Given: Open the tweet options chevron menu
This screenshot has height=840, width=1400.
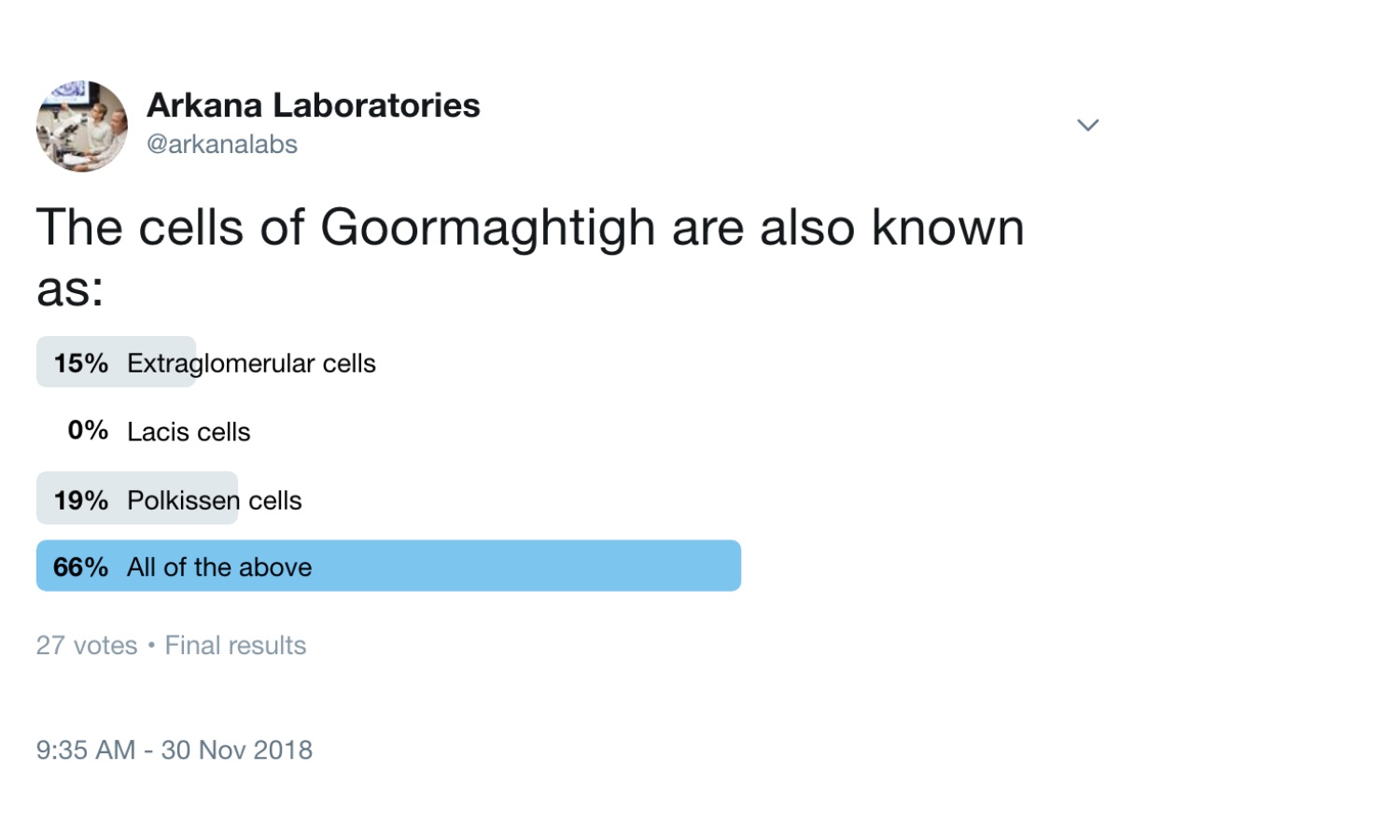Looking at the screenshot, I should pyautogui.click(x=1087, y=125).
